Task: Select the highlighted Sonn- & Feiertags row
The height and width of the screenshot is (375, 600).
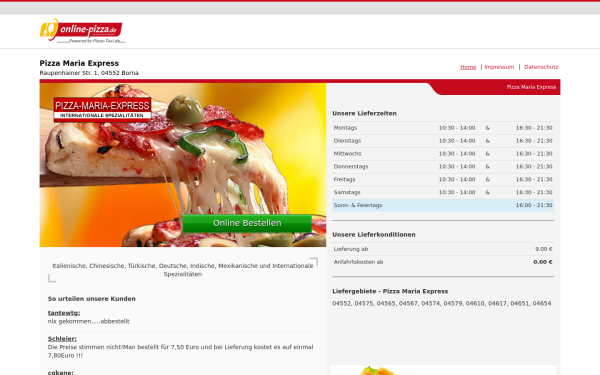Action: pos(443,205)
